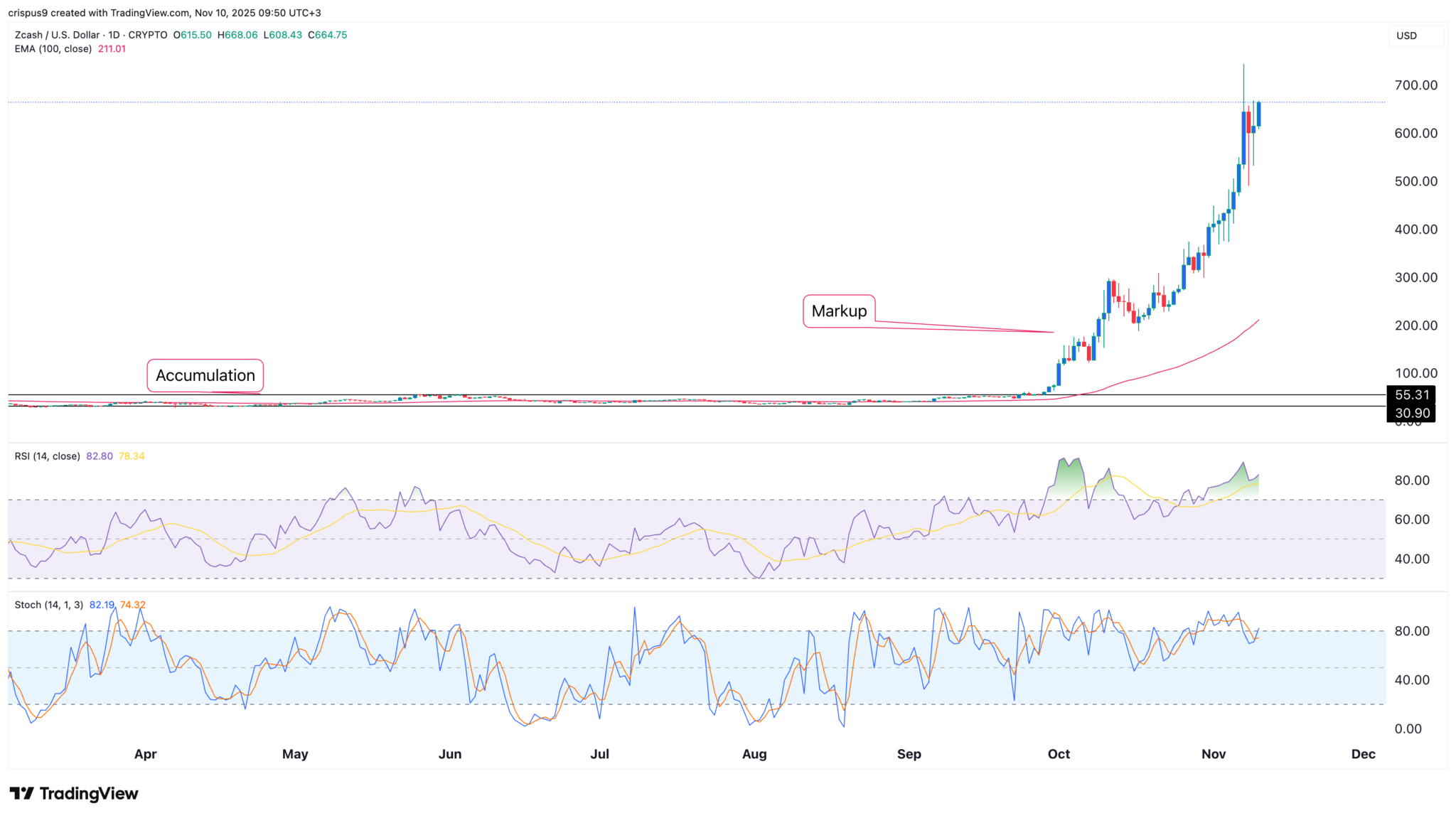Click the 30.90 price level tag

pyautogui.click(x=1411, y=413)
